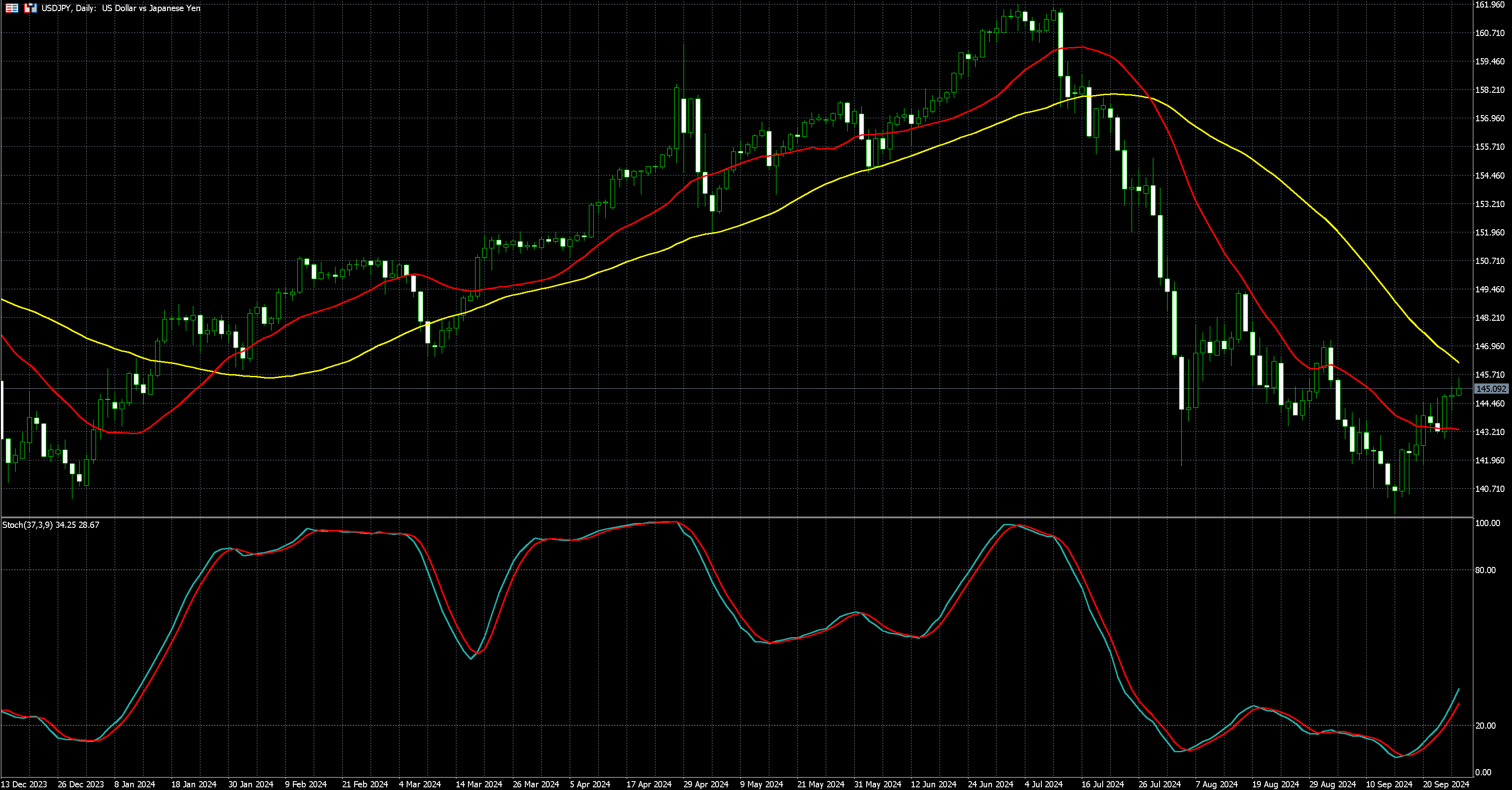This screenshot has width=1512, height=790.
Task: Select the 29 Apr 2024 date marker
Action: (705, 784)
